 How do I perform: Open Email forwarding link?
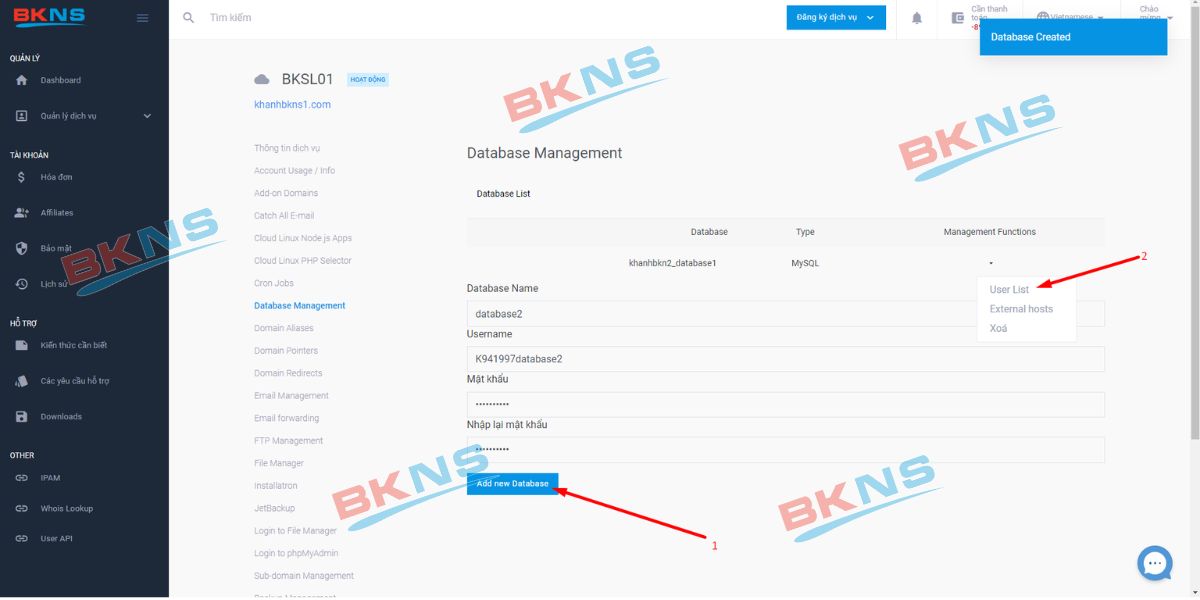(x=287, y=418)
